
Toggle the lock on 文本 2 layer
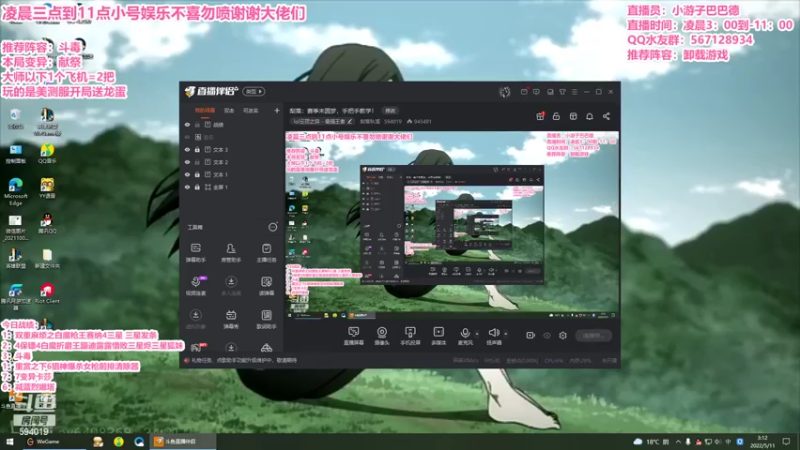click(197, 162)
